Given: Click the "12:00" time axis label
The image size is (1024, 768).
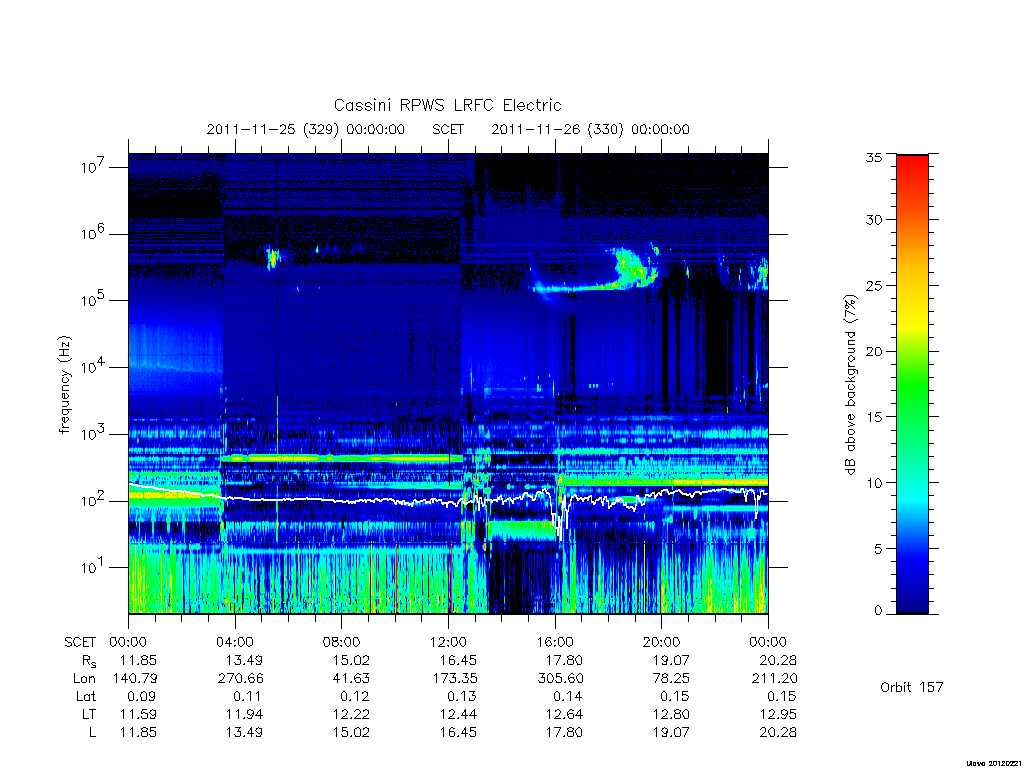Looking at the screenshot, I should [x=448, y=642].
